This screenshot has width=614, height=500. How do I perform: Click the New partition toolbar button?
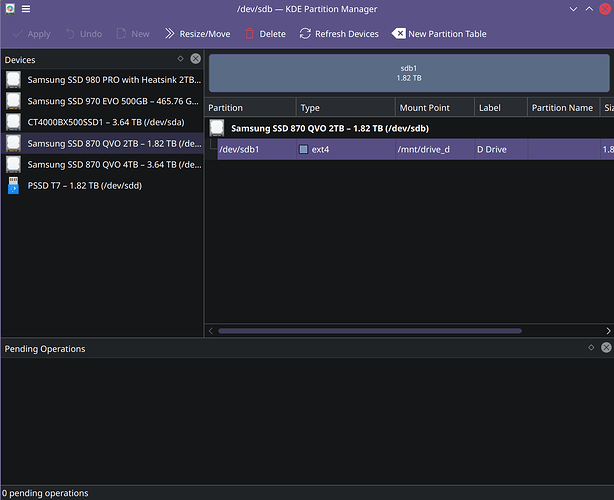[133, 34]
